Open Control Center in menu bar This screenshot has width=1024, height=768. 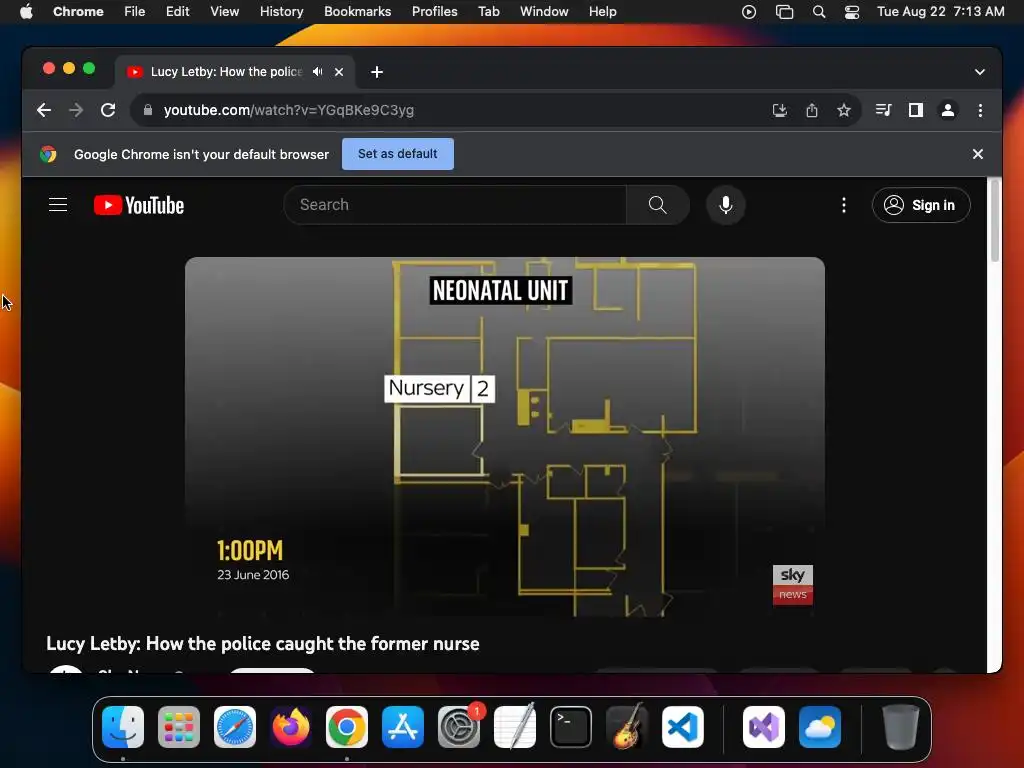click(852, 12)
